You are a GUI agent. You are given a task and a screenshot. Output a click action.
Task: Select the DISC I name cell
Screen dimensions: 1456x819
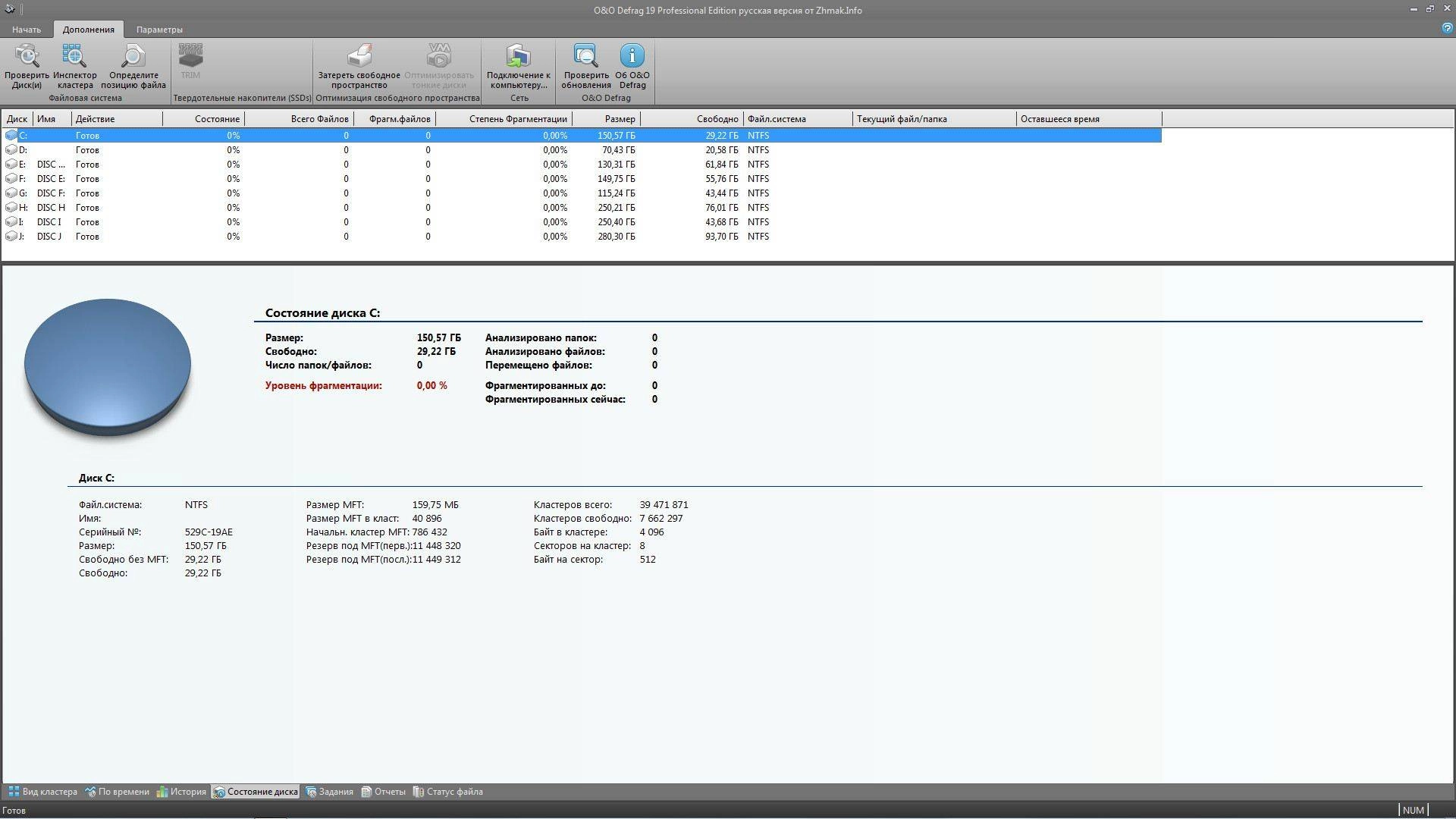(49, 222)
